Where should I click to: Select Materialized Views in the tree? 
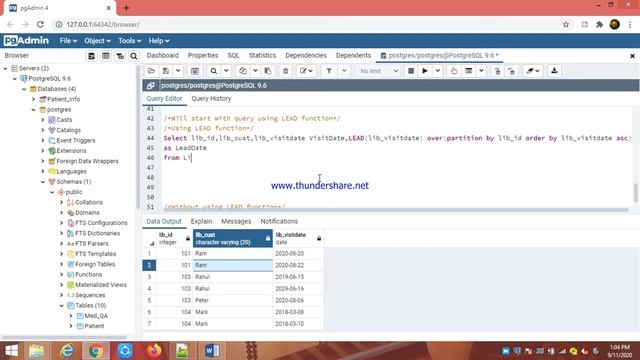point(100,285)
